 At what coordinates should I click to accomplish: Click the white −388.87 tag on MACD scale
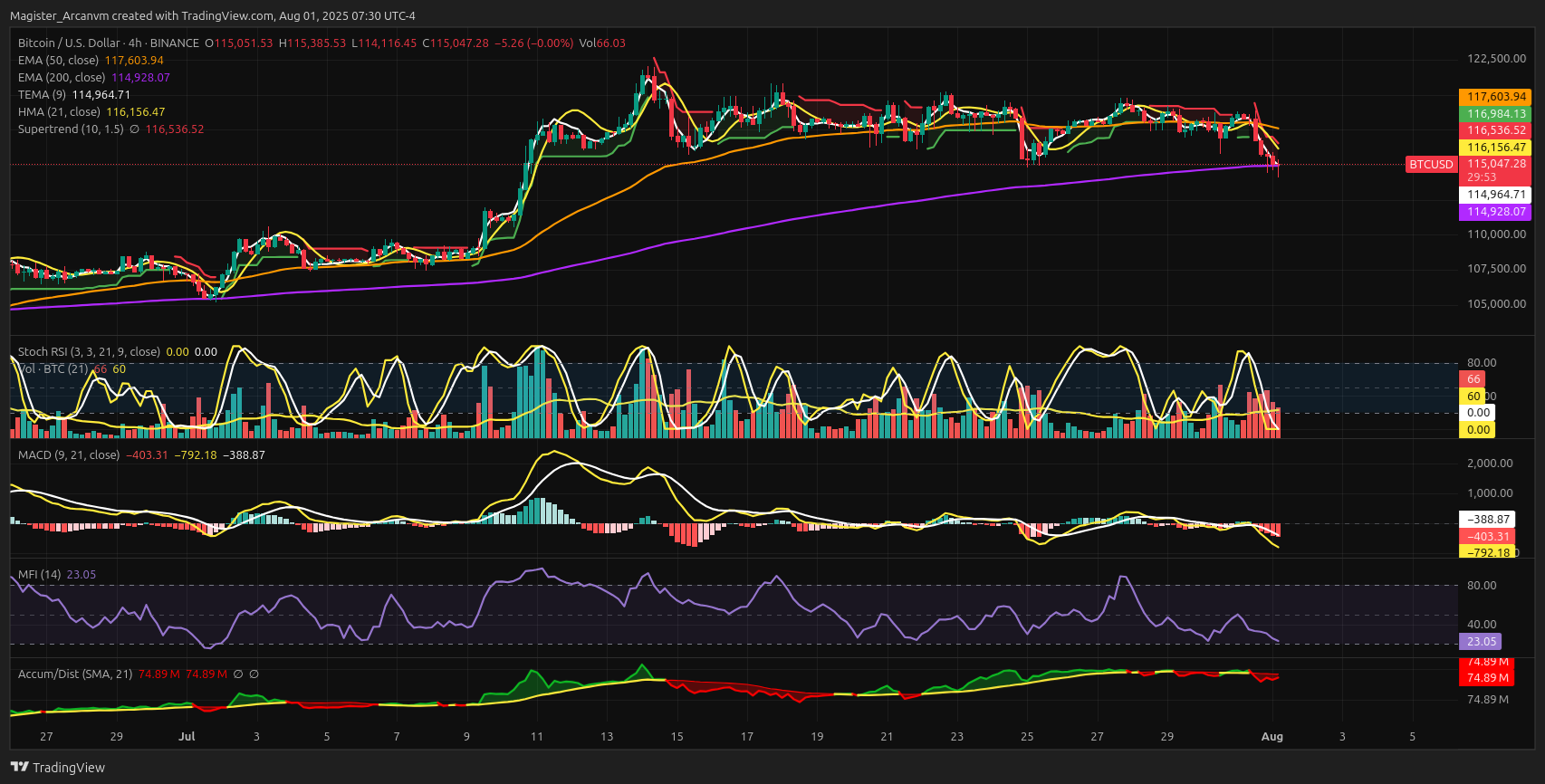pos(1489,519)
